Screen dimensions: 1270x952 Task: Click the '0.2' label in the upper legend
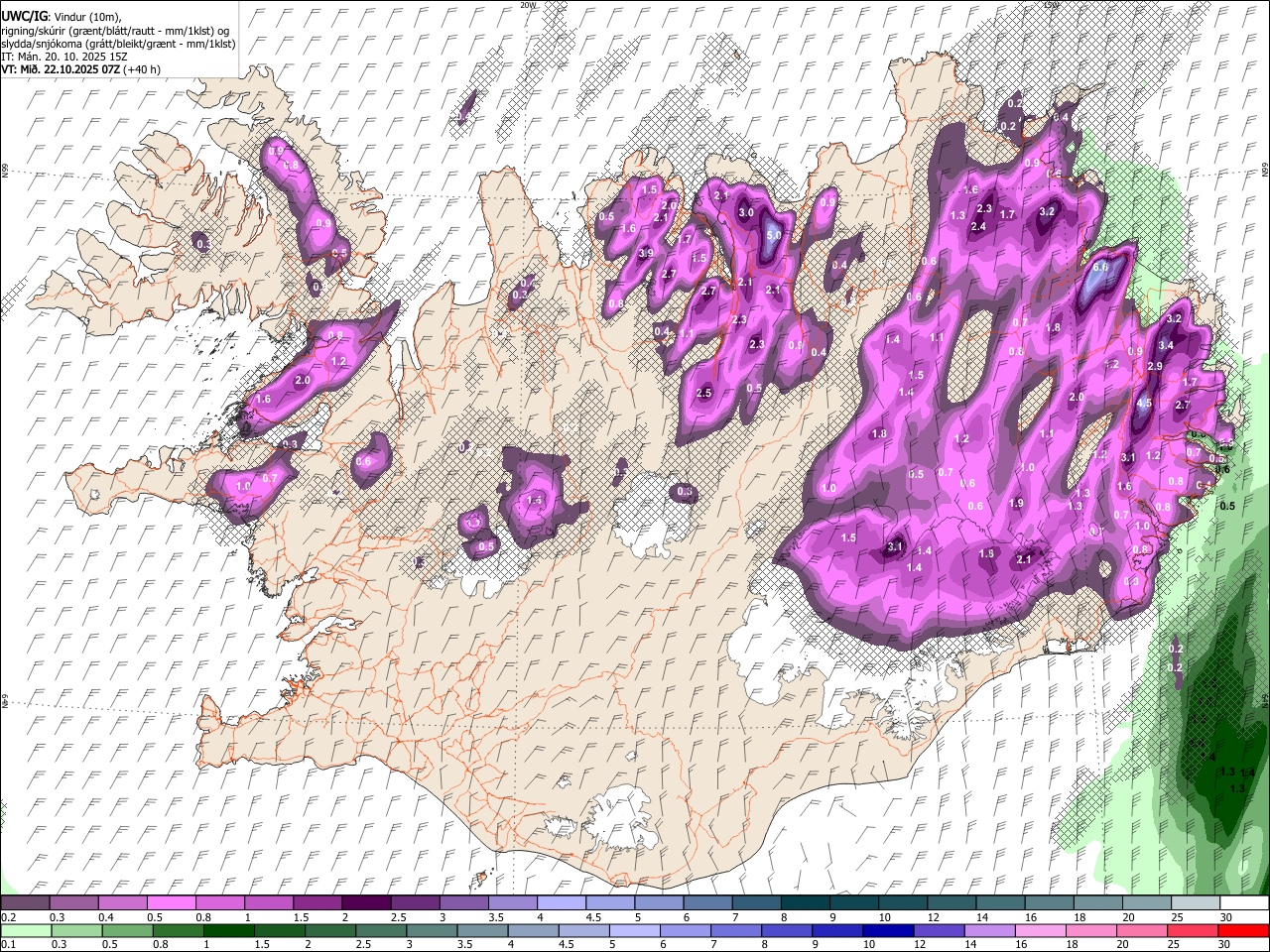click(x=7, y=918)
